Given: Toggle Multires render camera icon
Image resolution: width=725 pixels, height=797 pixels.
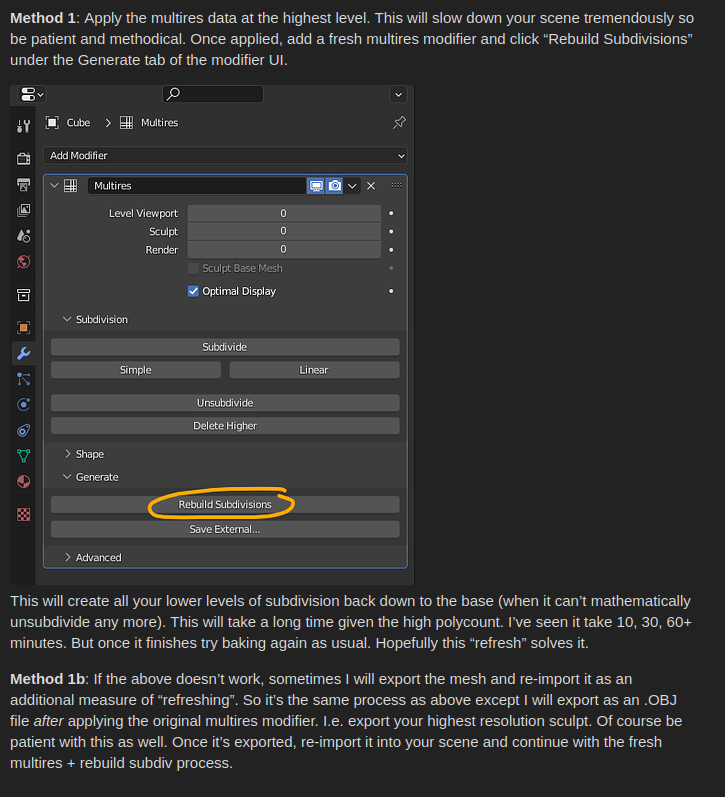Looking at the screenshot, I should coord(335,186).
